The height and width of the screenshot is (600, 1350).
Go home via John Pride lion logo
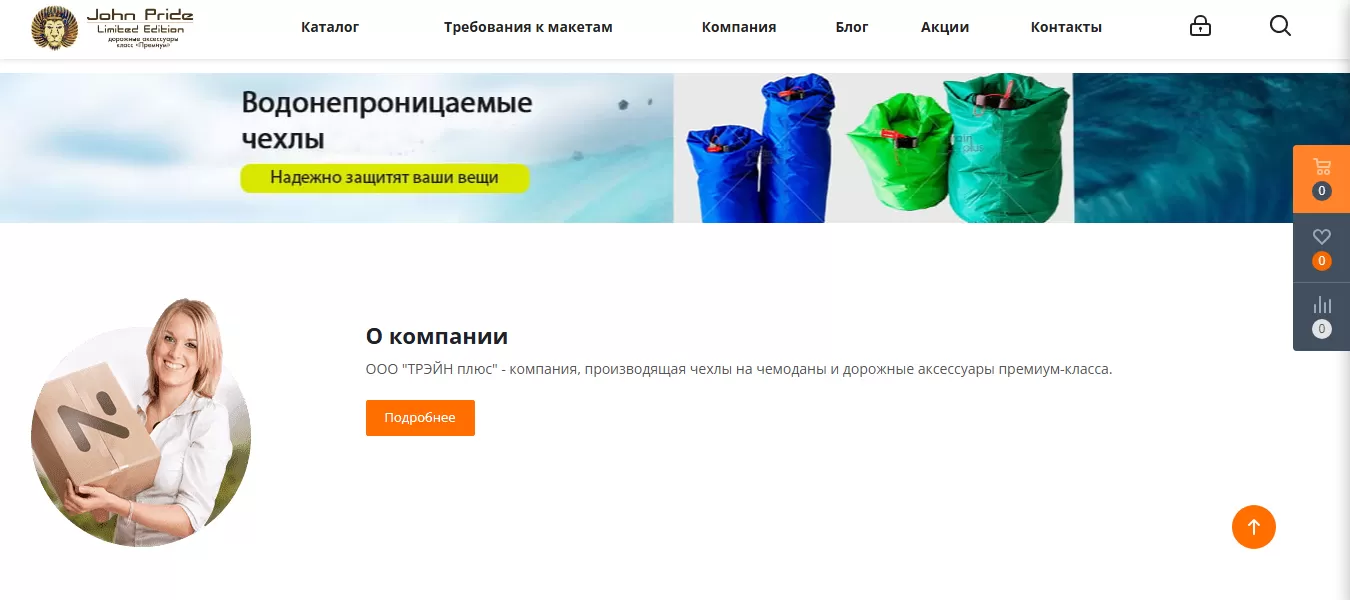click(x=112, y=28)
